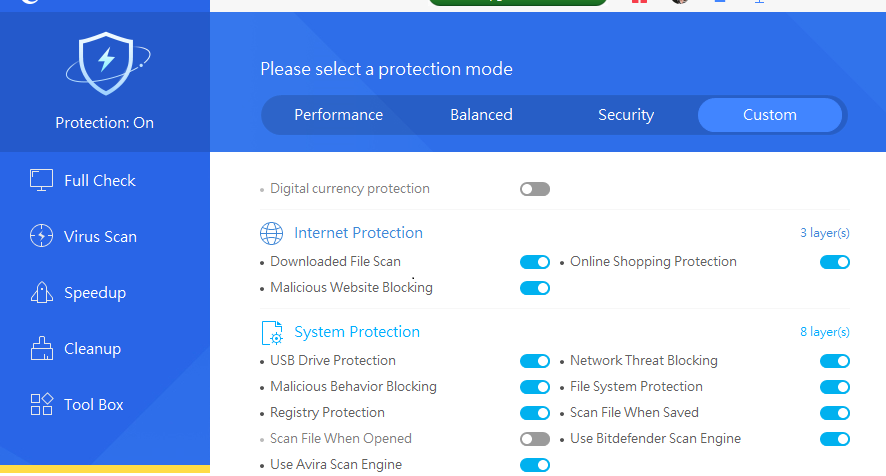Switch to Balanced protection mode
Image resolution: width=886 pixels, height=476 pixels.
click(481, 115)
